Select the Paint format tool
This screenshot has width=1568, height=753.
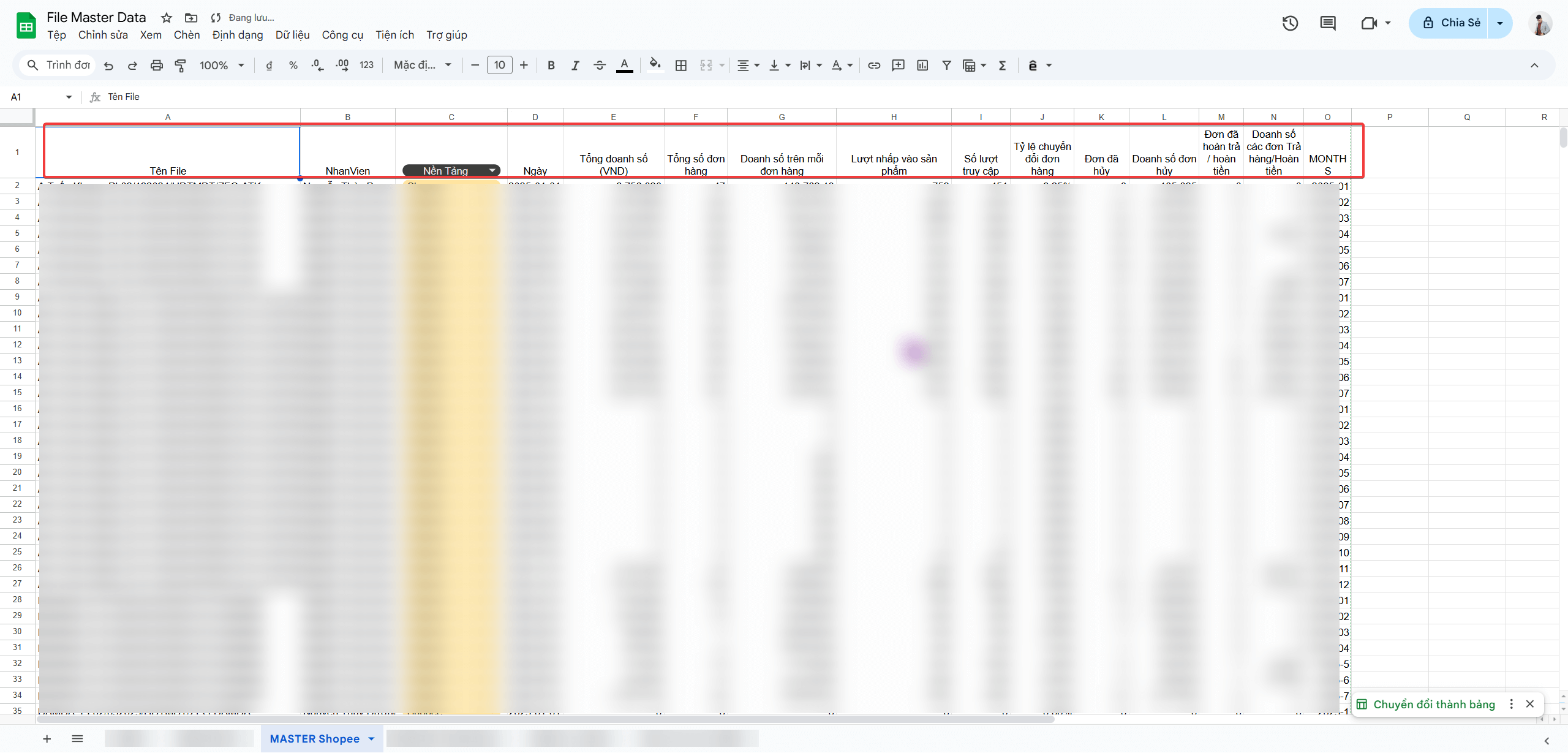coord(181,66)
